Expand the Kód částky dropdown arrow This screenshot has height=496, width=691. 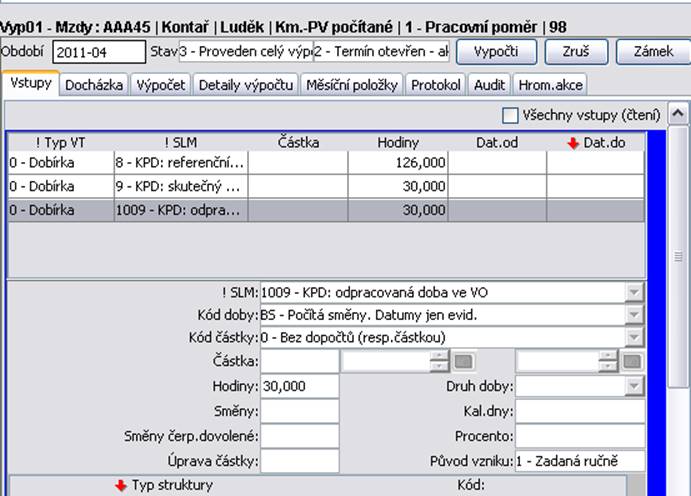tap(634, 337)
